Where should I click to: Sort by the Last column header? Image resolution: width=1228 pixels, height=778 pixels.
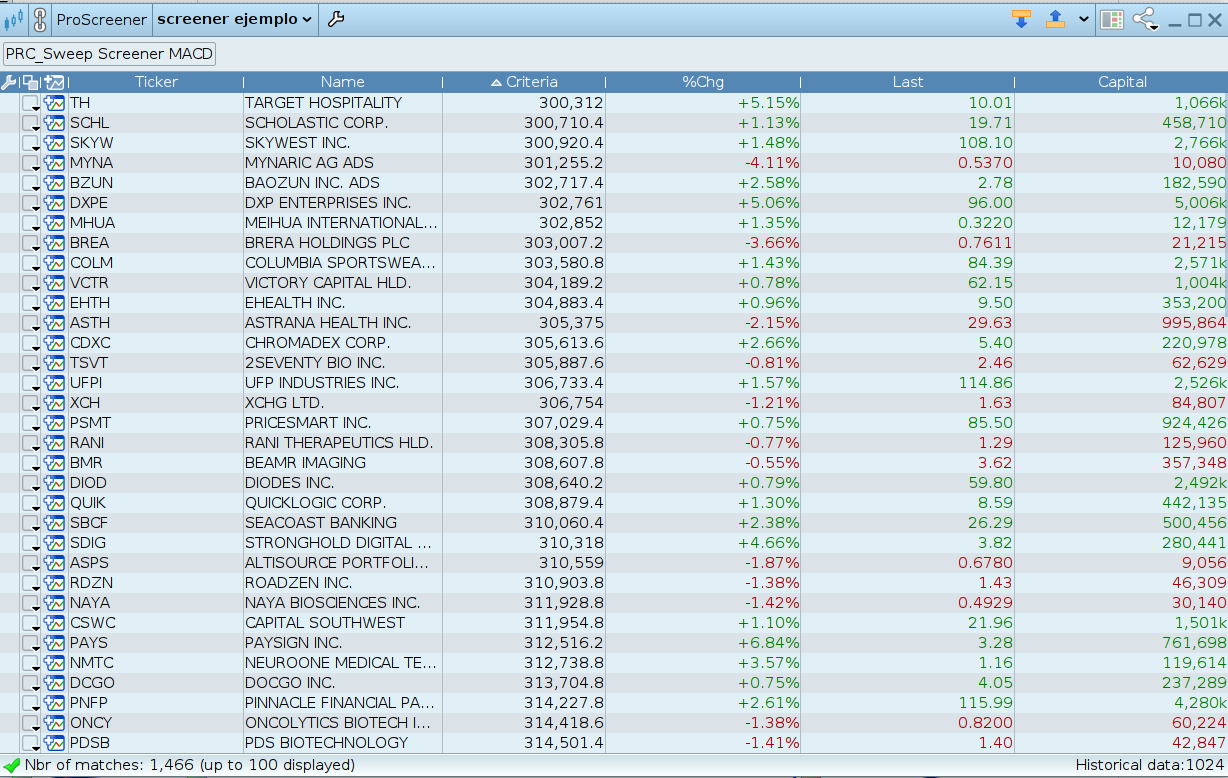click(908, 82)
